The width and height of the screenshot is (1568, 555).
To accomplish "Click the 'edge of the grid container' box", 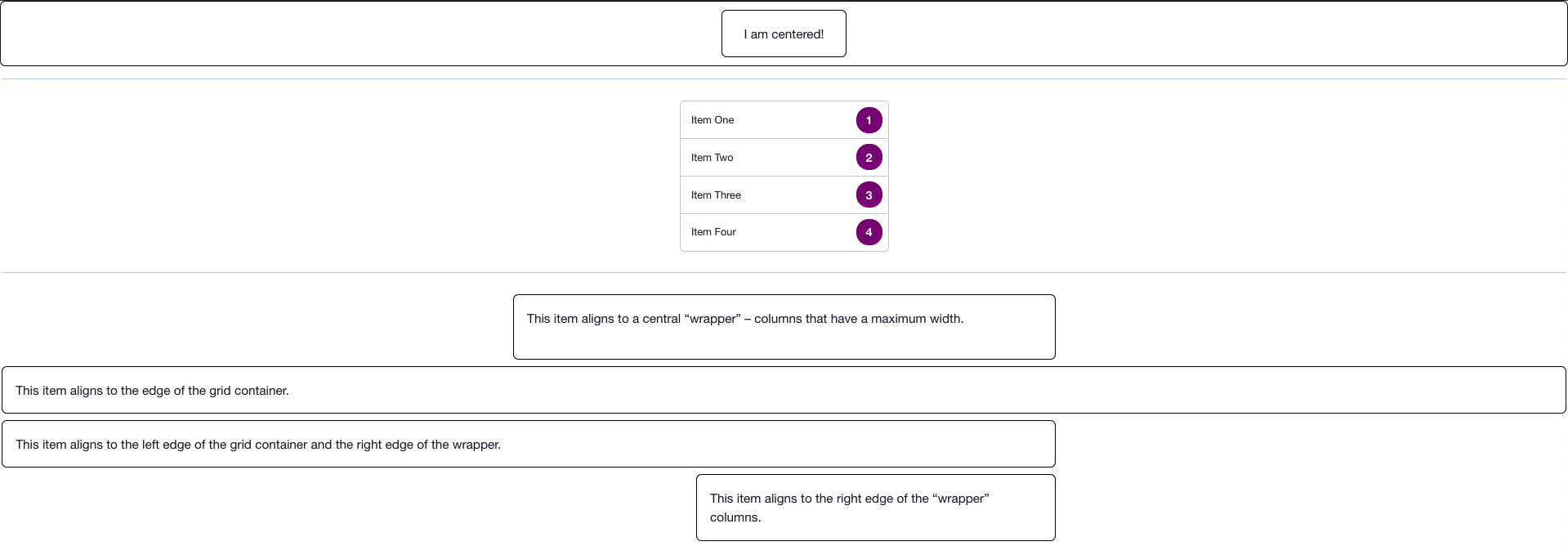I will click(784, 390).
